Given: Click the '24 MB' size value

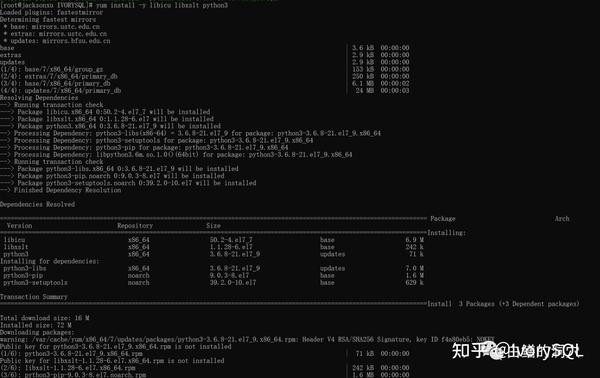Looking at the screenshot, I should point(365,91).
